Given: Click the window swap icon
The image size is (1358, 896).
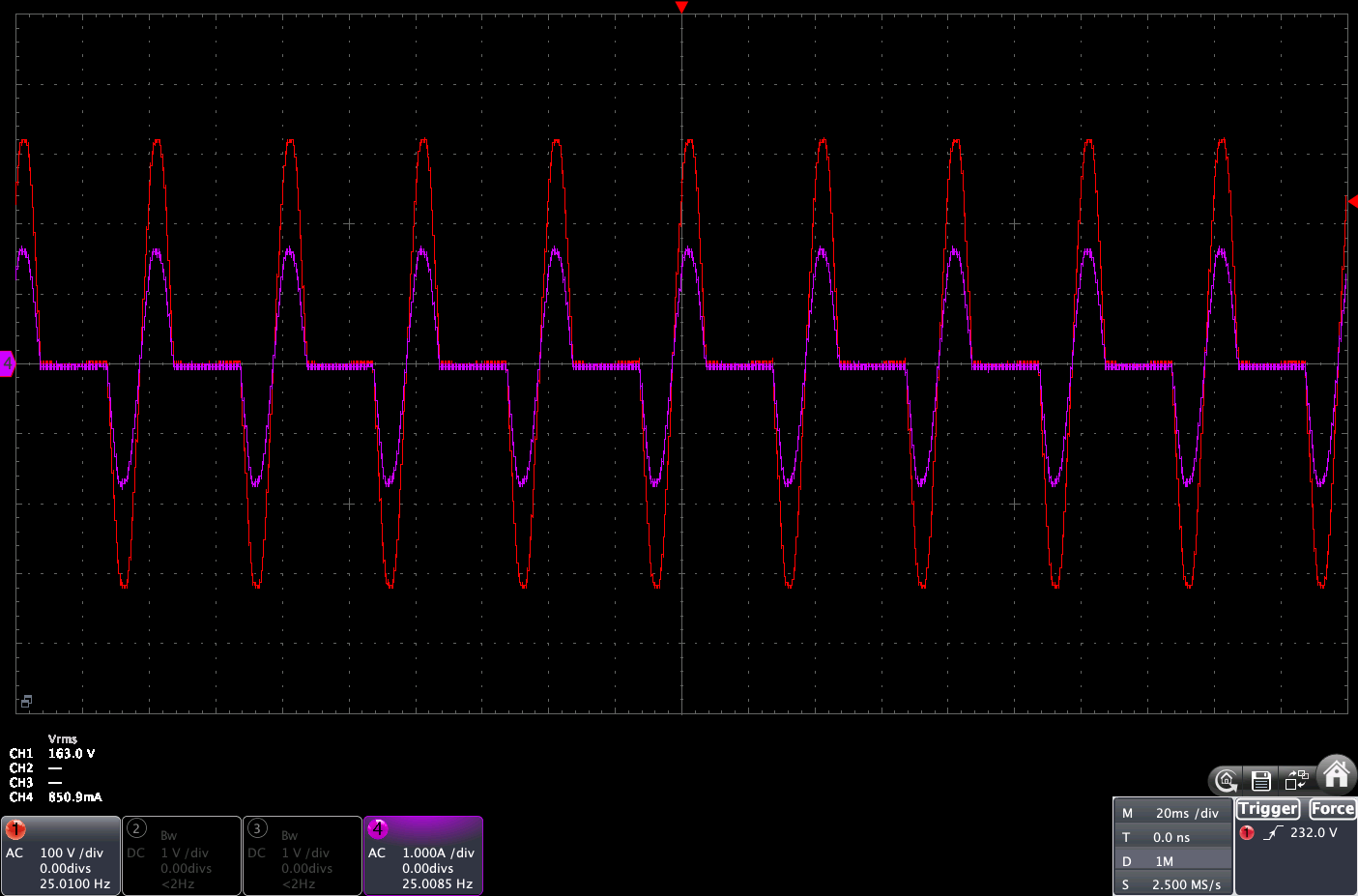Looking at the screenshot, I should 1296,780.
